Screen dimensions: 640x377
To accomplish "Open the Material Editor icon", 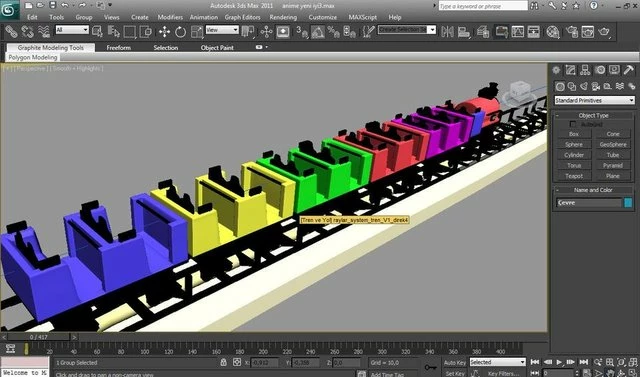I will click(x=553, y=31).
